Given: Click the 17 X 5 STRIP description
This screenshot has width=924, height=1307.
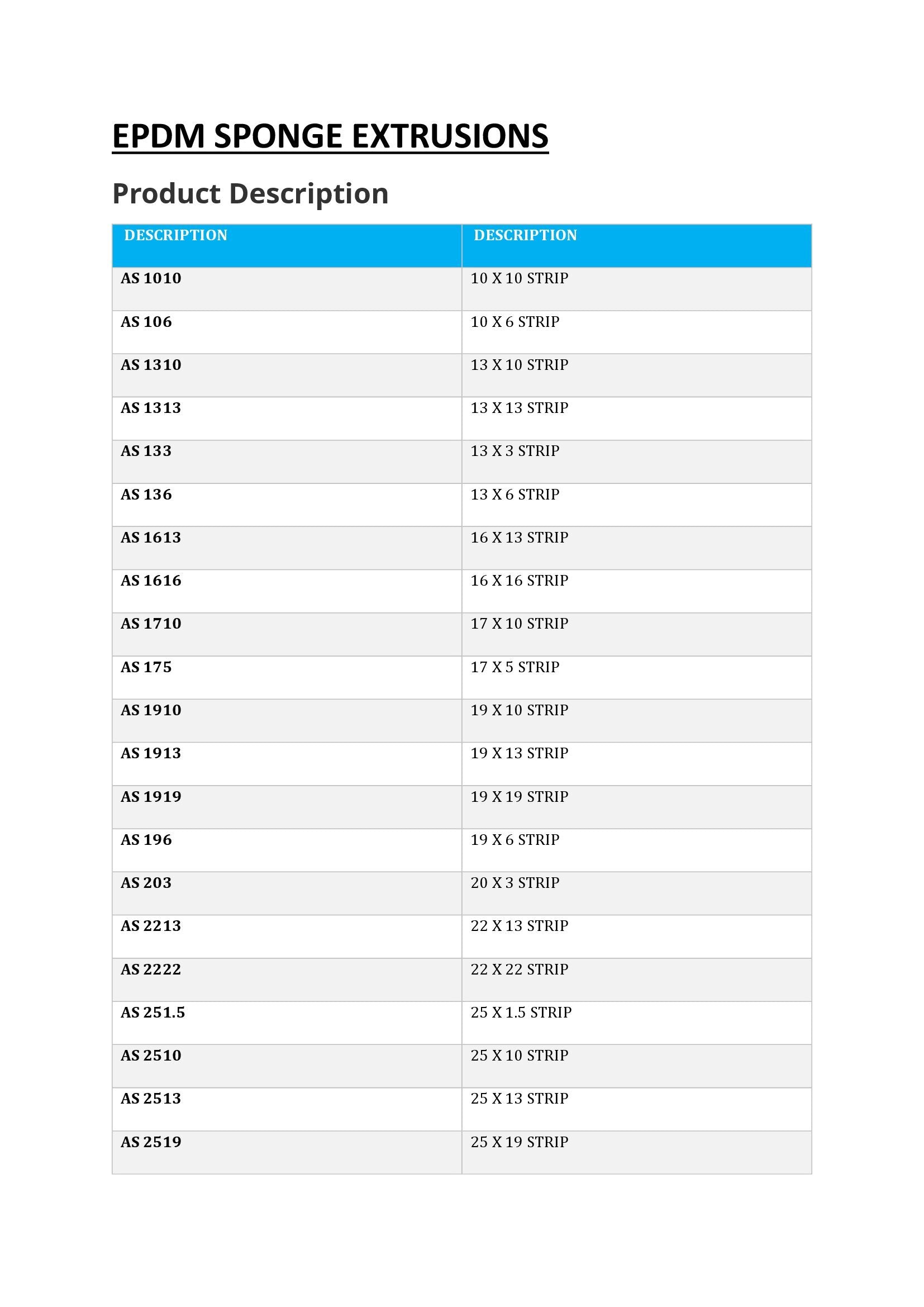Looking at the screenshot, I should tap(515, 667).
